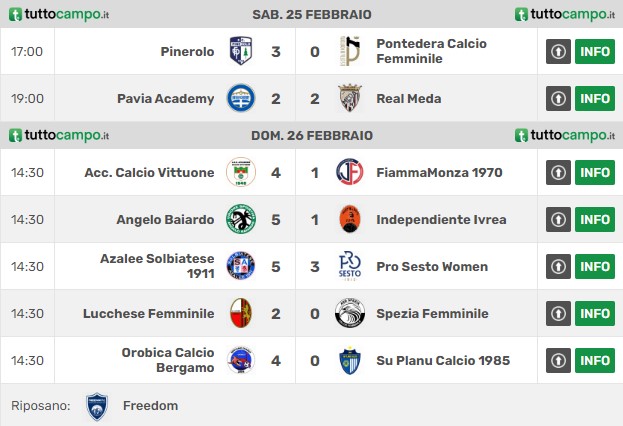Open INFO for Pavia Academy vs Real Meda

594,98
